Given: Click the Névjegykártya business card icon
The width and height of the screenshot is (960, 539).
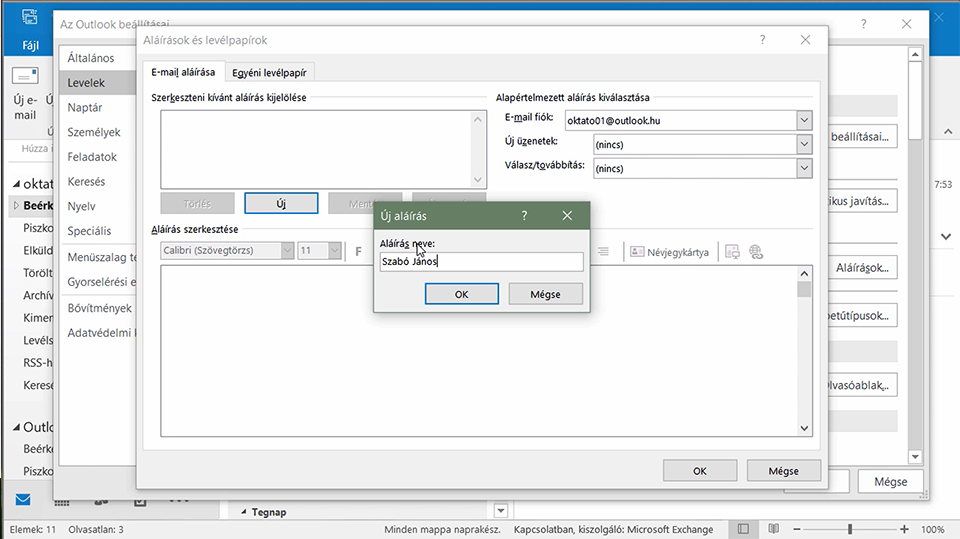Looking at the screenshot, I should pyautogui.click(x=637, y=252).
